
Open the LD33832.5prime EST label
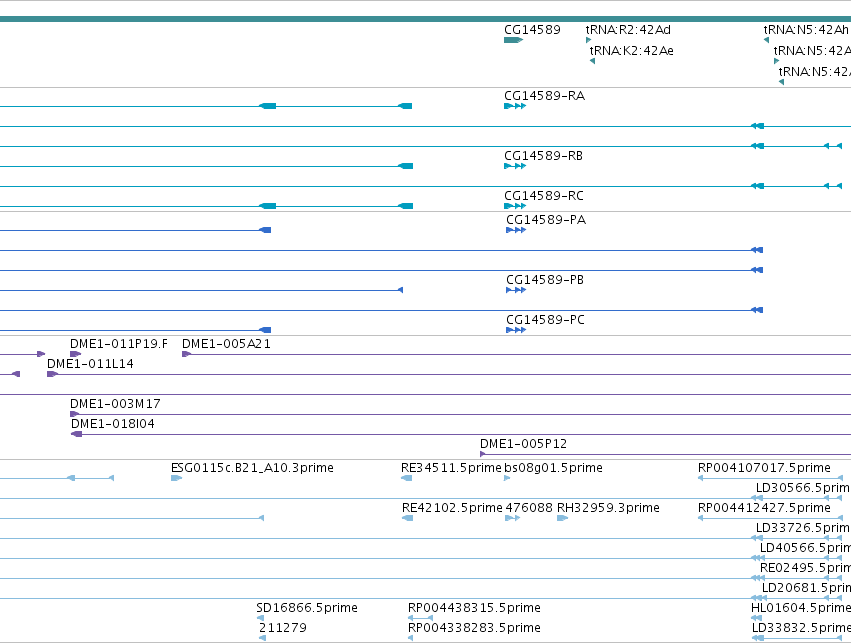801,628
